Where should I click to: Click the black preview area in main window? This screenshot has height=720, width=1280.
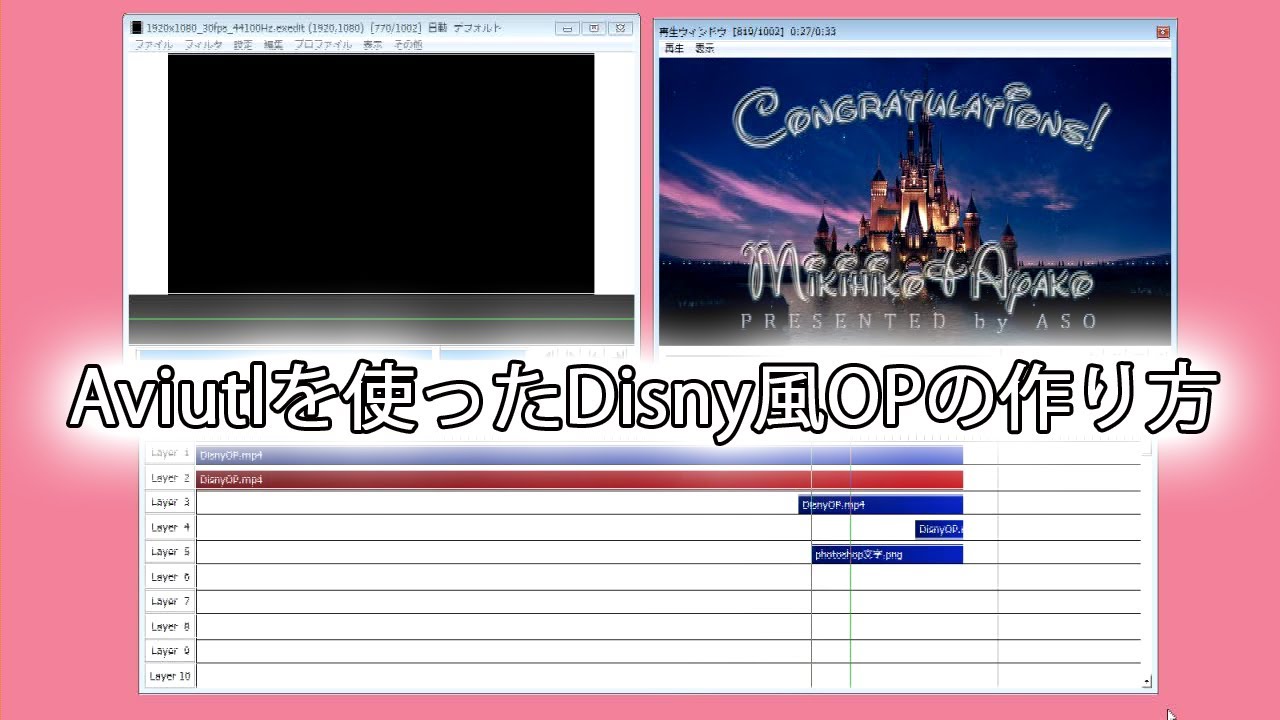click(381, 174)
